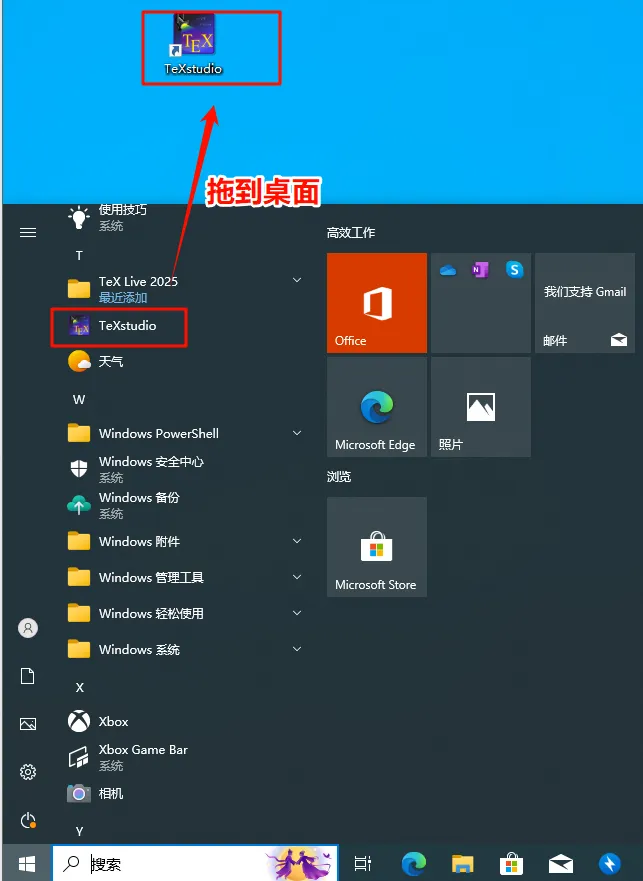The image size is (643, 881).
Task: Click in the 搜索 taskbar search box
Action: coord(196,863)
